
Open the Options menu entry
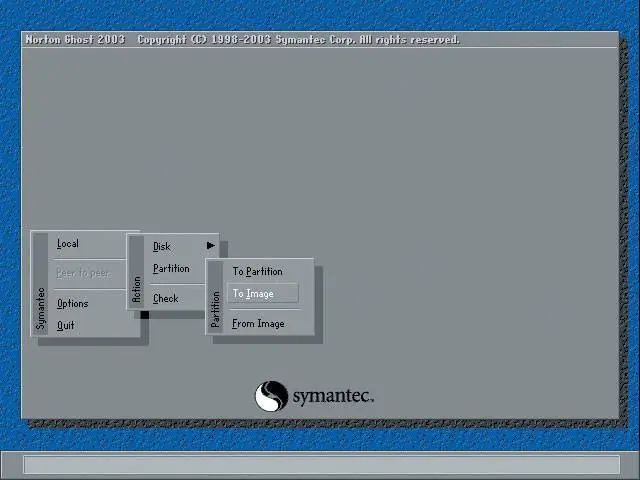click(72, 304)
